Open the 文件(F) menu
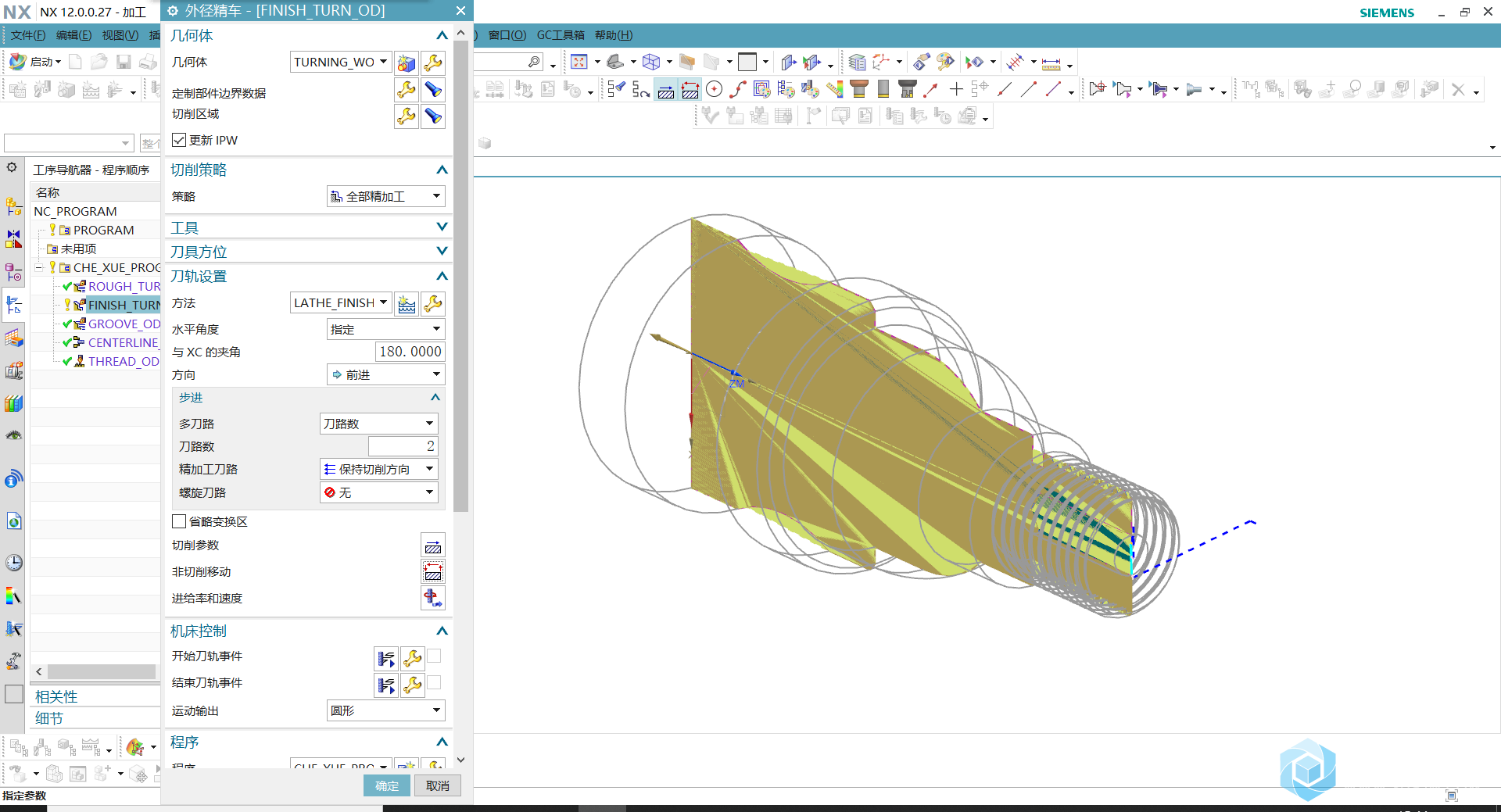The image size is (1501, 812). coord(28,35)
